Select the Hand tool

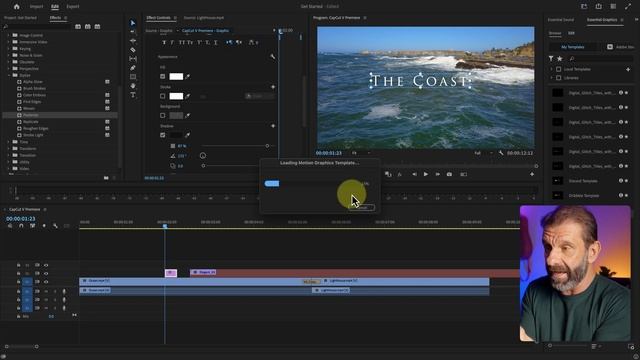click(133, 86)
